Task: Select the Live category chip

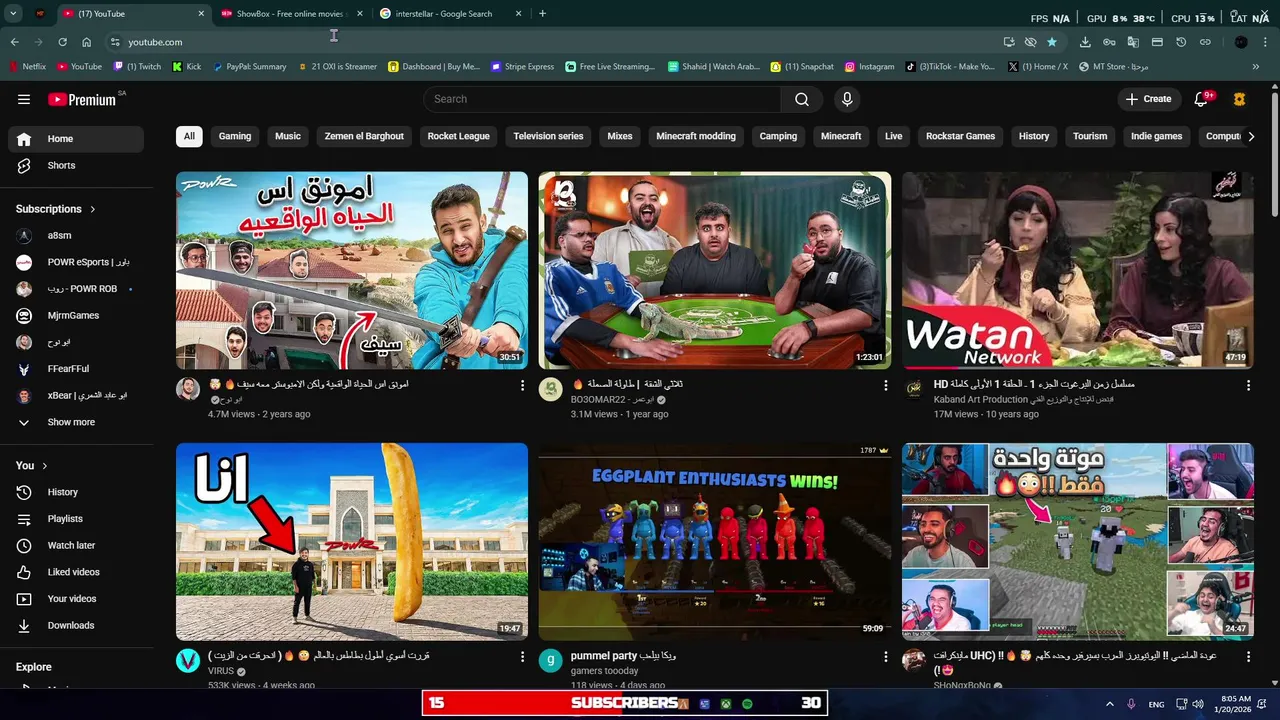Action: tap(893, 136)
